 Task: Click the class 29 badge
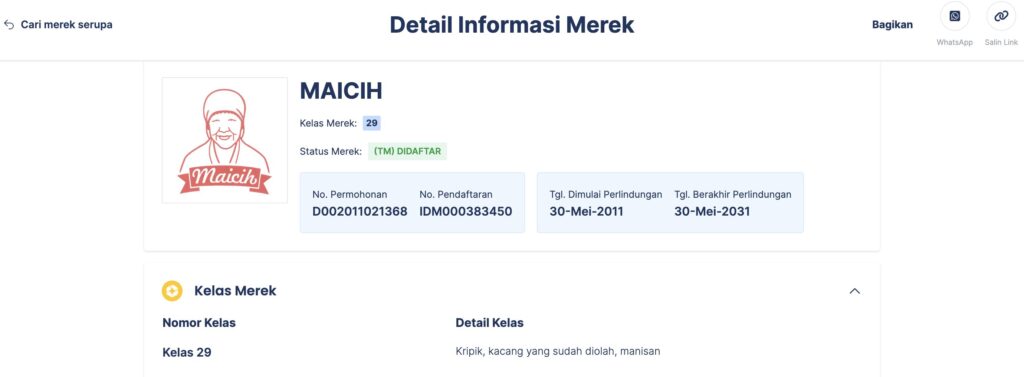(372, 123)
